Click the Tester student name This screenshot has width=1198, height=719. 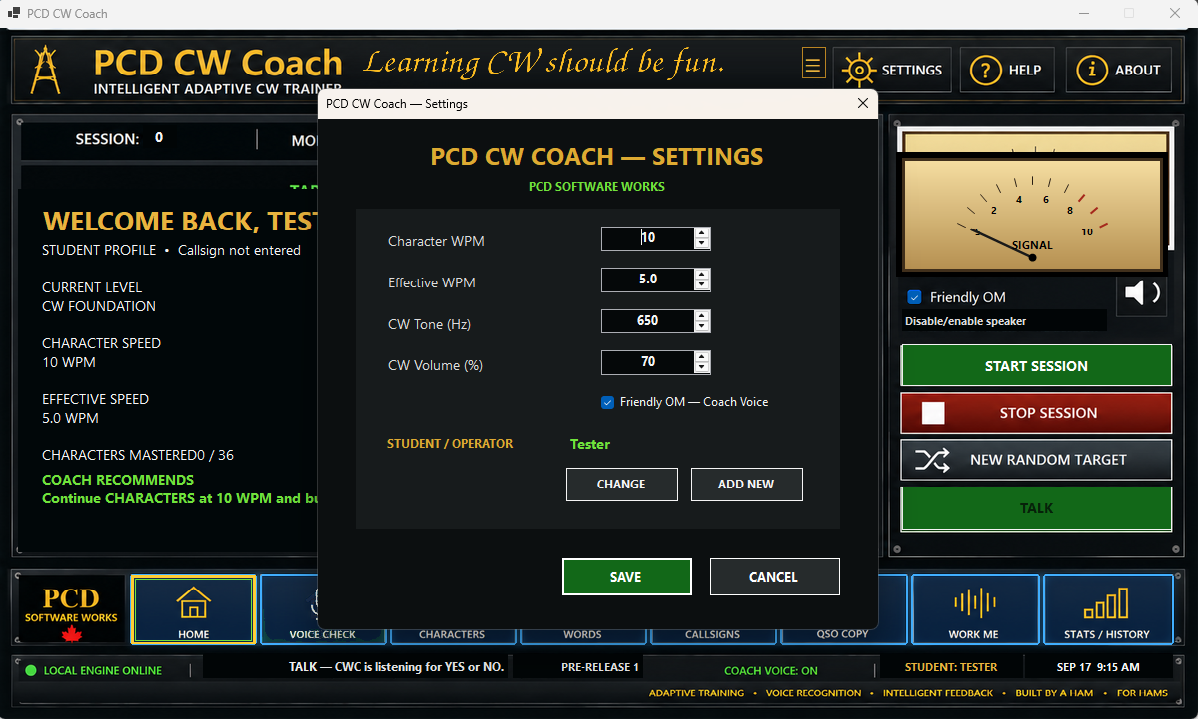point(590,445)
